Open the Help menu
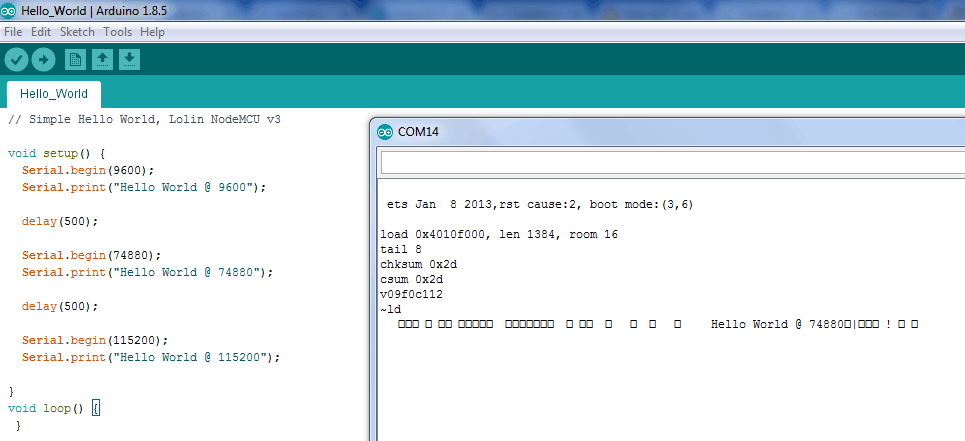The height and width of the screenshot is (441, 965). [152, 32]
